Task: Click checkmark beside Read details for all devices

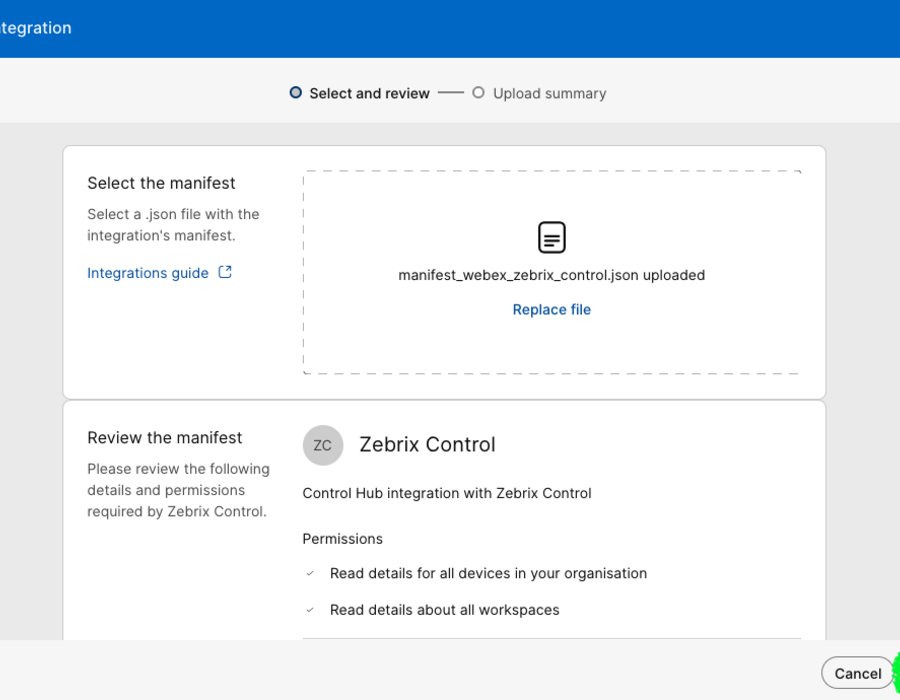Action: [310, 573]
